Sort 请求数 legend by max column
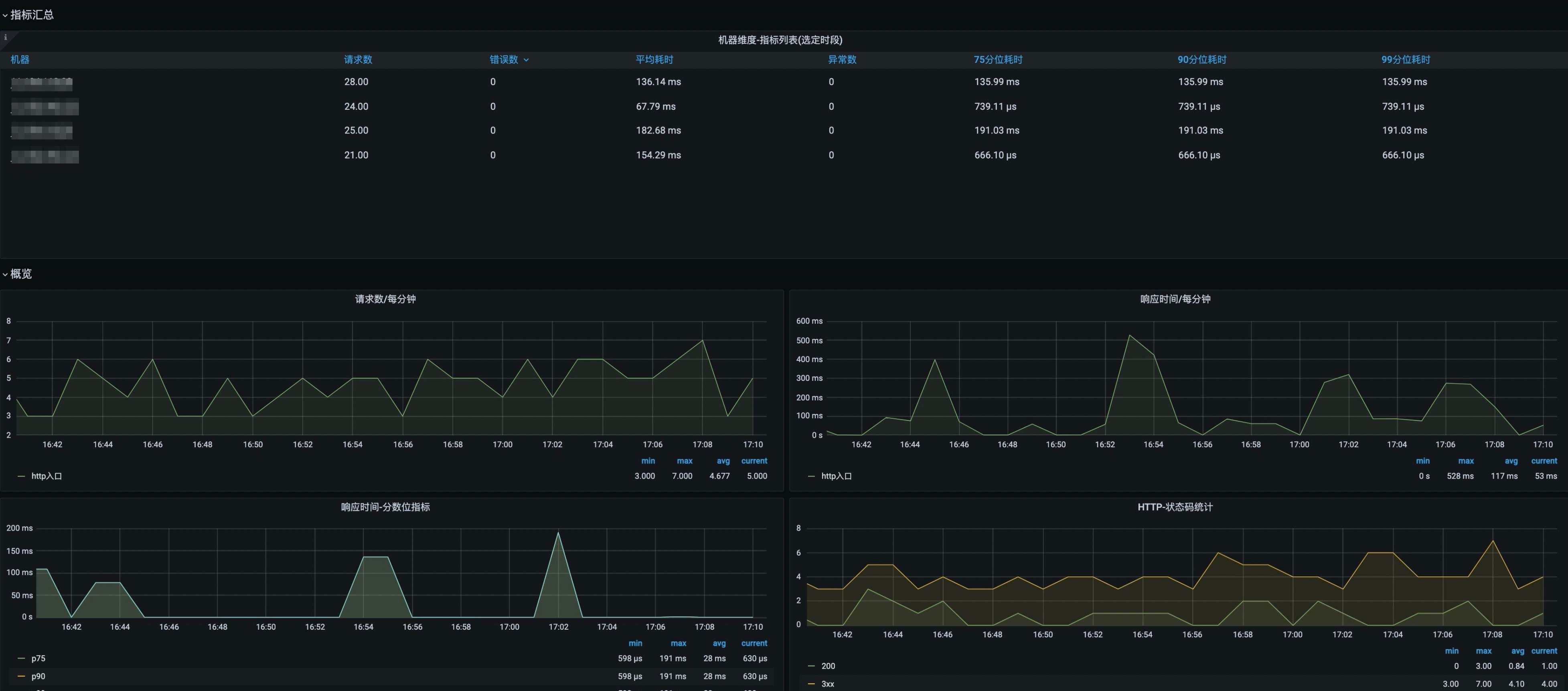The height and width of the screenshot is (691, 1568). (x=684, y=461)
